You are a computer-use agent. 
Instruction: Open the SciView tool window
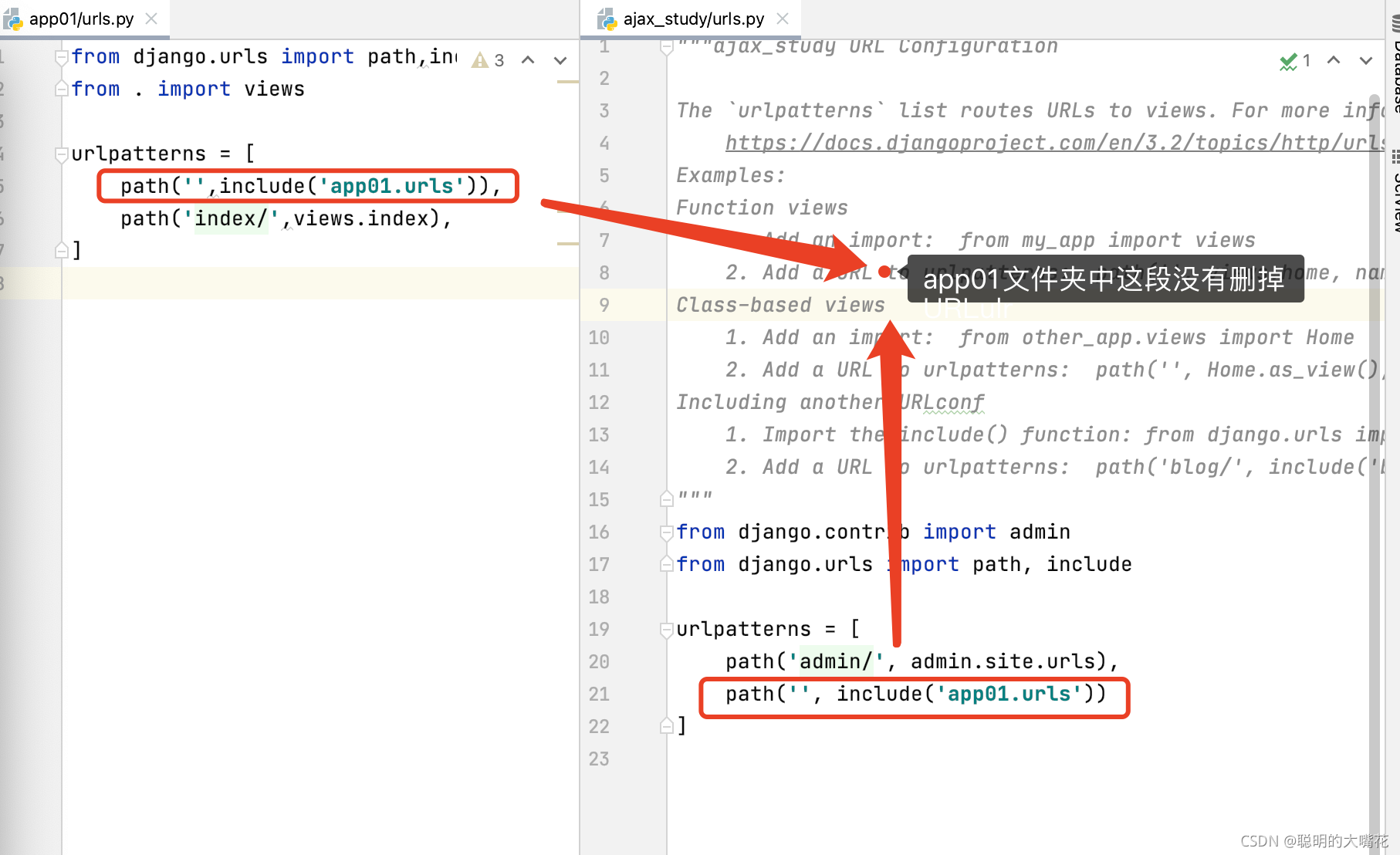(1395, 193)
